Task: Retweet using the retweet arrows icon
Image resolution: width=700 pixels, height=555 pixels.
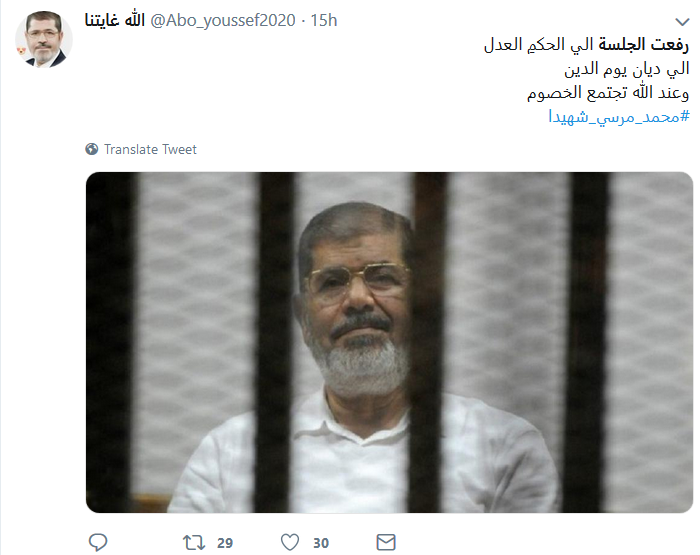Action: pyautogui.click(x=194, y=543)
